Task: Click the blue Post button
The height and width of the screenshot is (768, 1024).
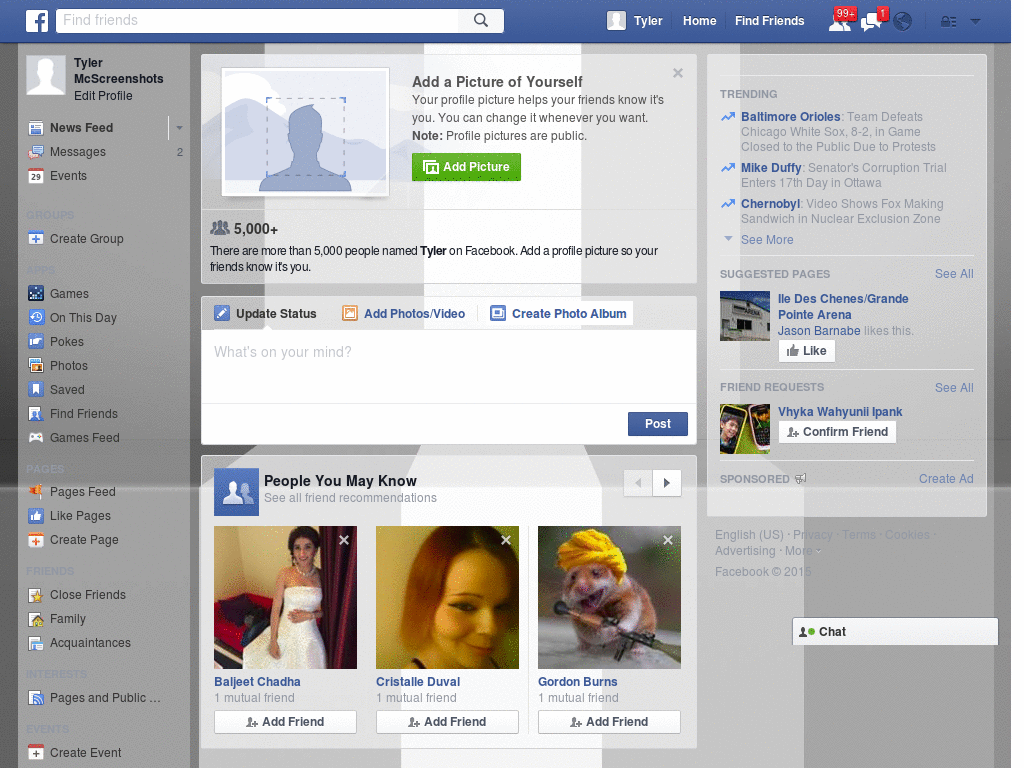Action: click(658, 424)
